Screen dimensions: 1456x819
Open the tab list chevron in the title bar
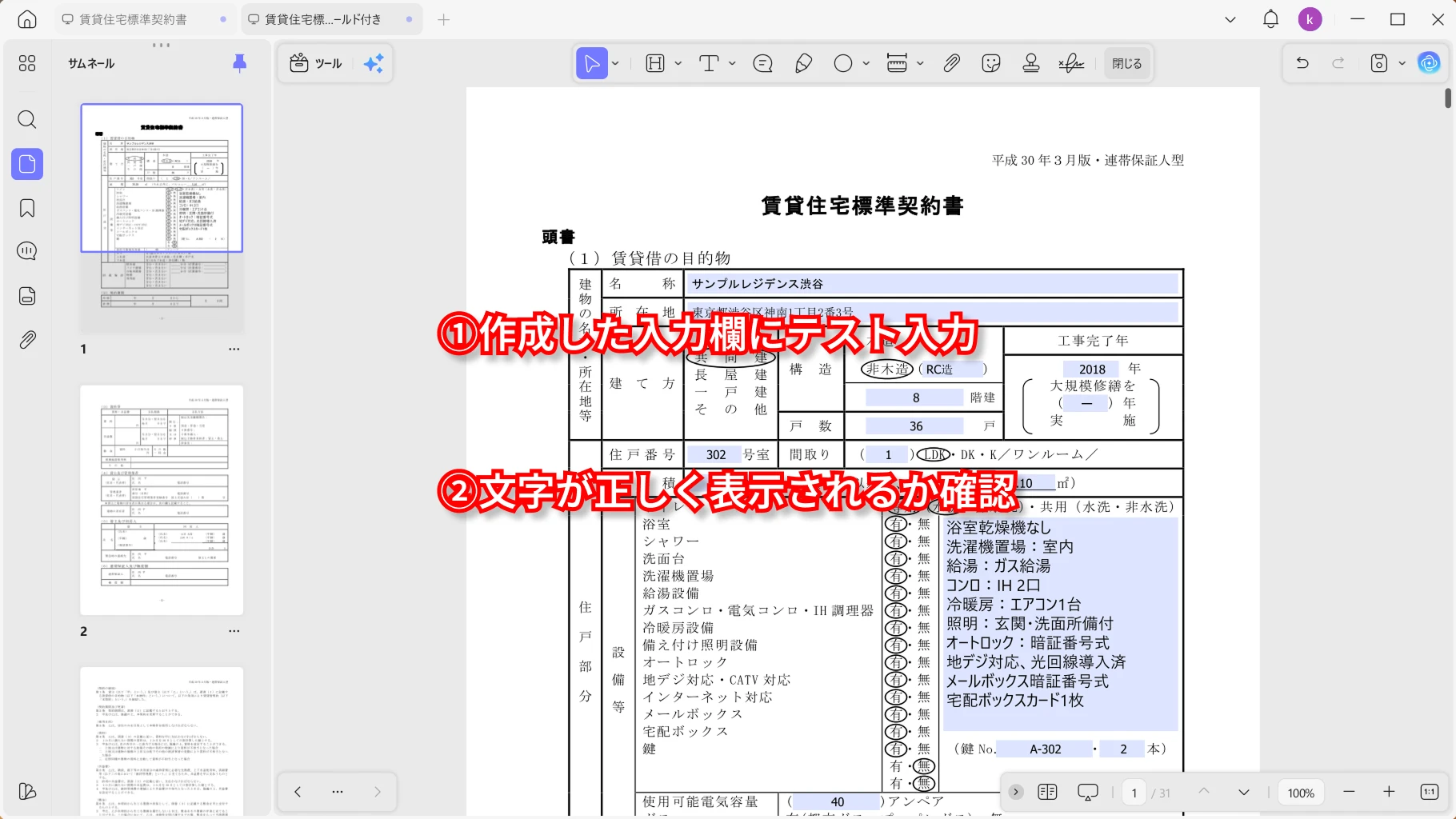pyautogui.click(x=1230, y=19)
